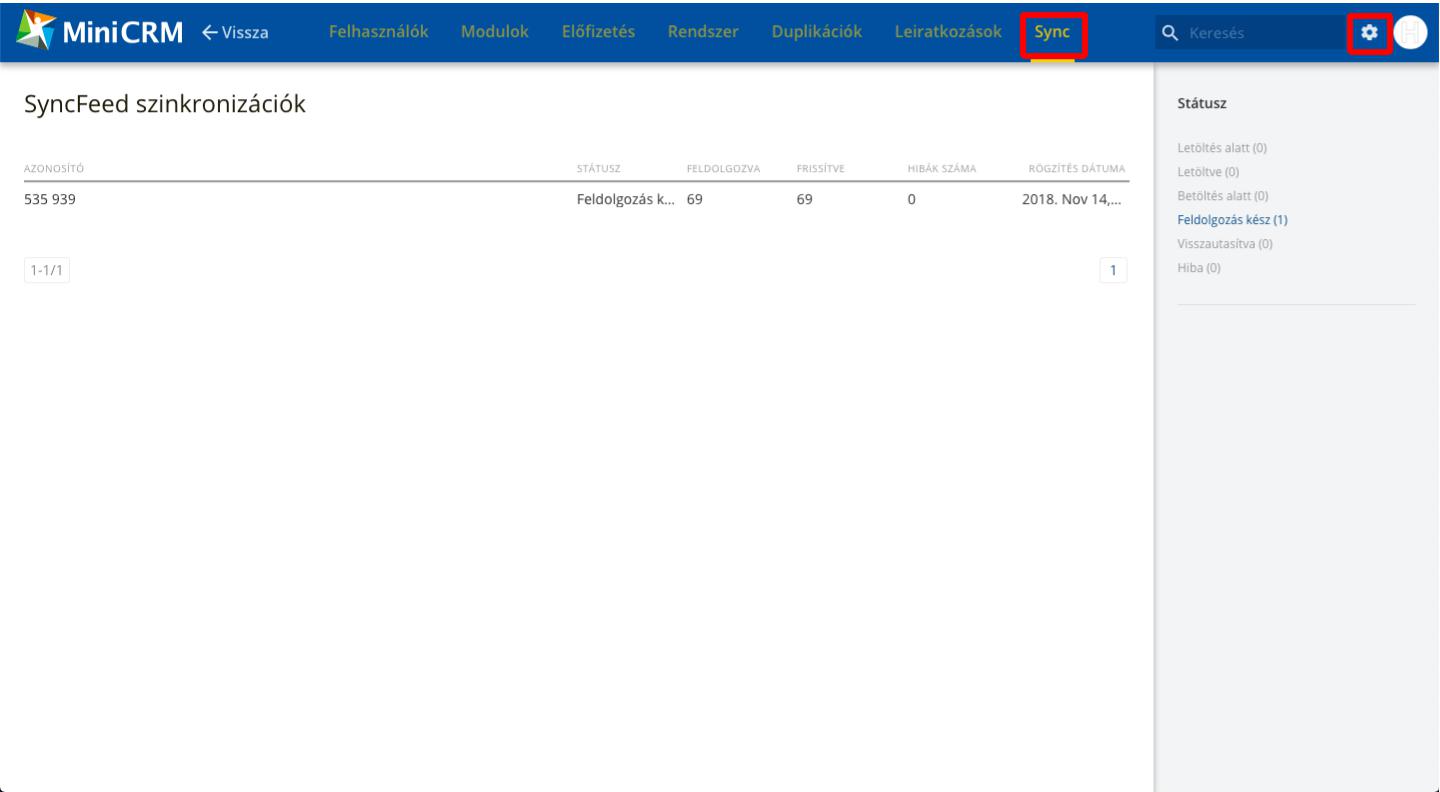Open the Felhasználók tab
1440x792 pixels.
point(378,32)
